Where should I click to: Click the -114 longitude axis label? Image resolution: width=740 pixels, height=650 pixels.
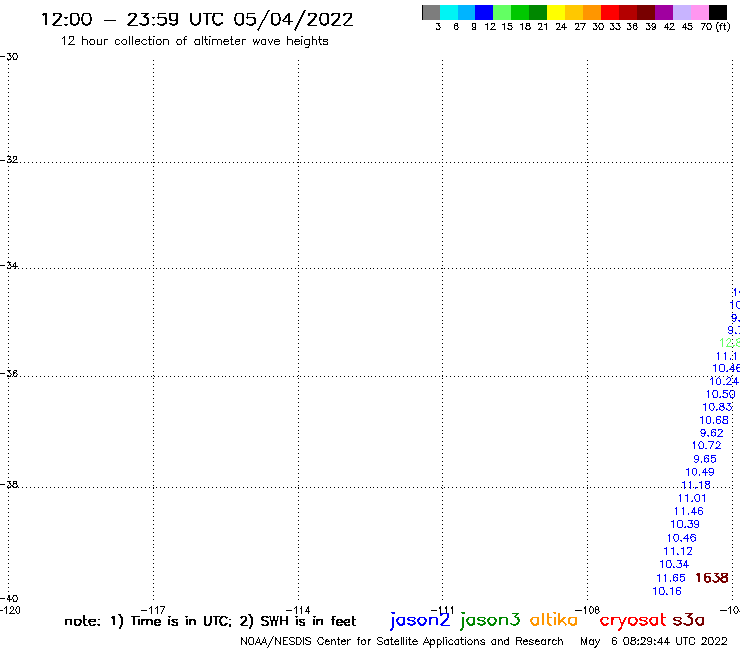(298, 610)
